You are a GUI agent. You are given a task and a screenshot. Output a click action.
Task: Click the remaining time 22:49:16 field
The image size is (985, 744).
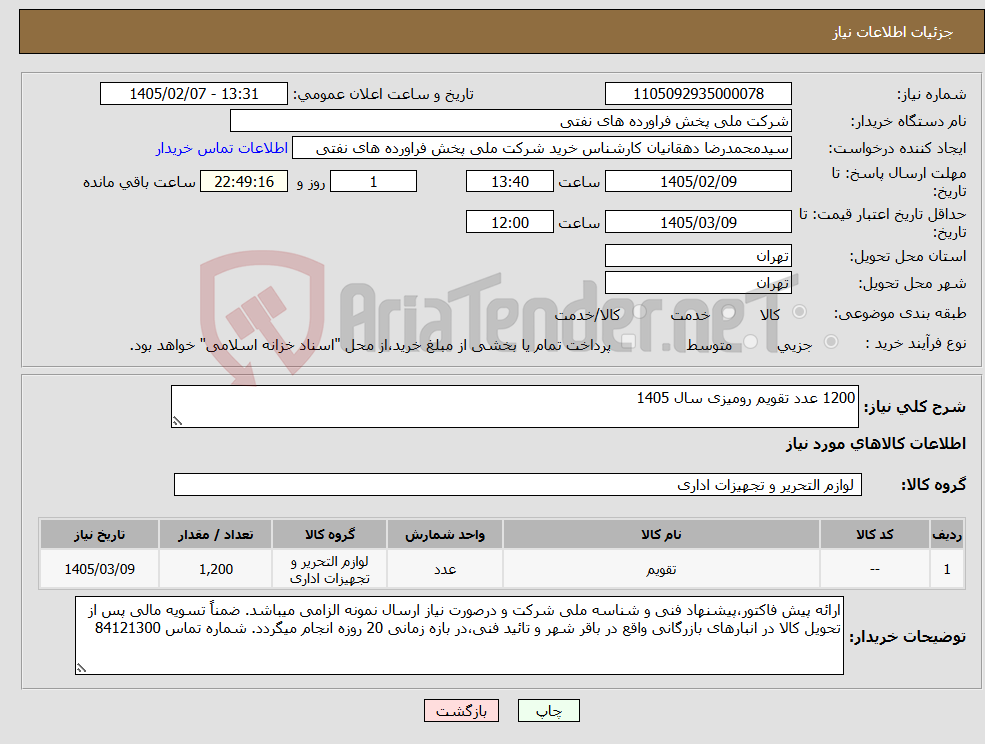point(244,182)
